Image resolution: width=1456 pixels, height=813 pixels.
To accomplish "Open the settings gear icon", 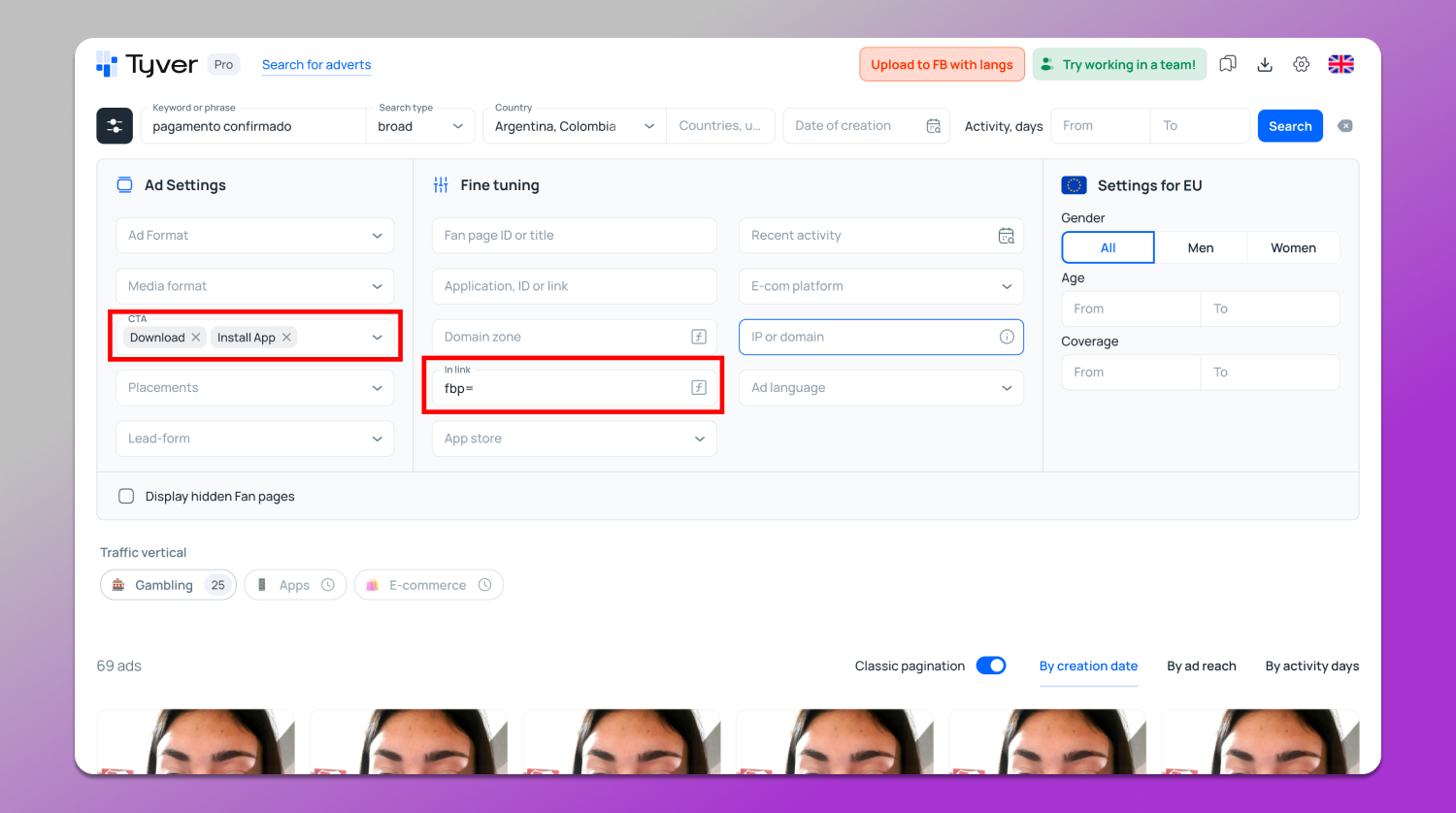I will pos(1302,64).
